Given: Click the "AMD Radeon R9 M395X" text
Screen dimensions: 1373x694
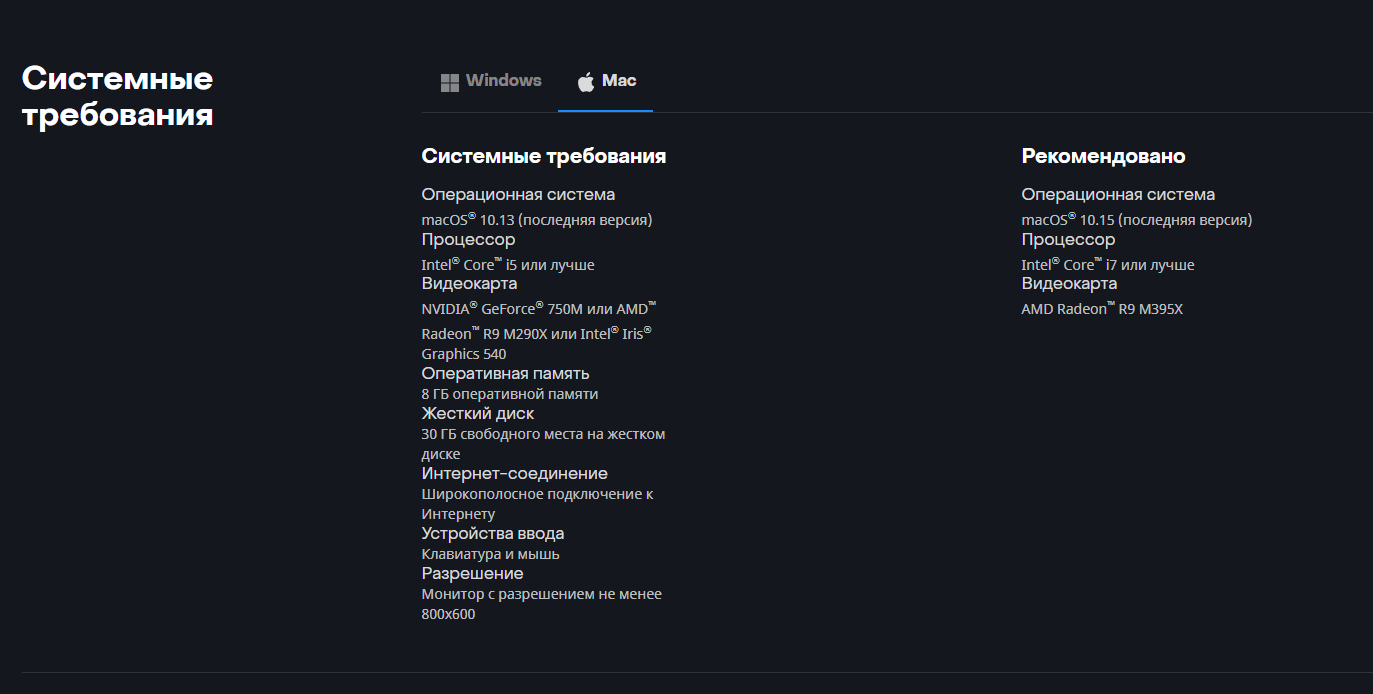Looking at the screenshot, I should (x=1102, y=309).
